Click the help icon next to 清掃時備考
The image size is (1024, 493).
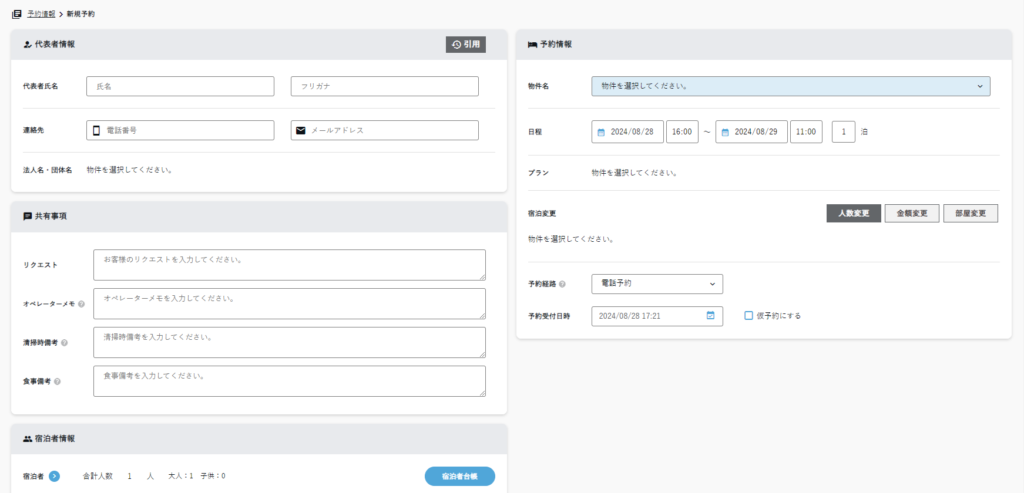click(x=64, y=343)
